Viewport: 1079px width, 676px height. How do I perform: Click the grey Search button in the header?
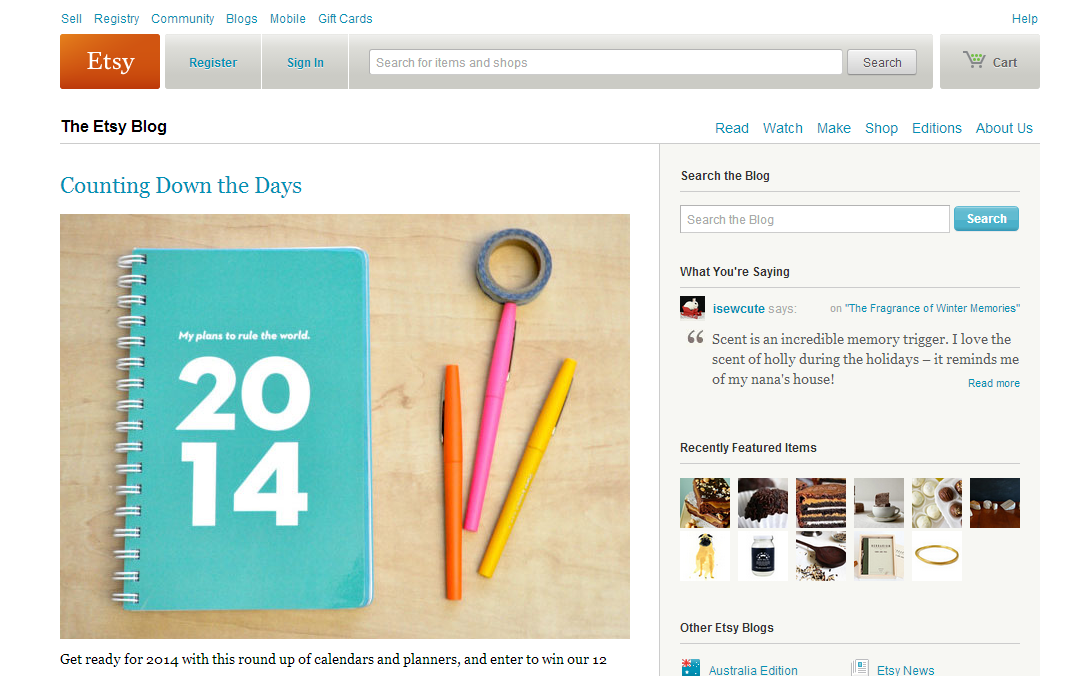[x=882, y=62]
